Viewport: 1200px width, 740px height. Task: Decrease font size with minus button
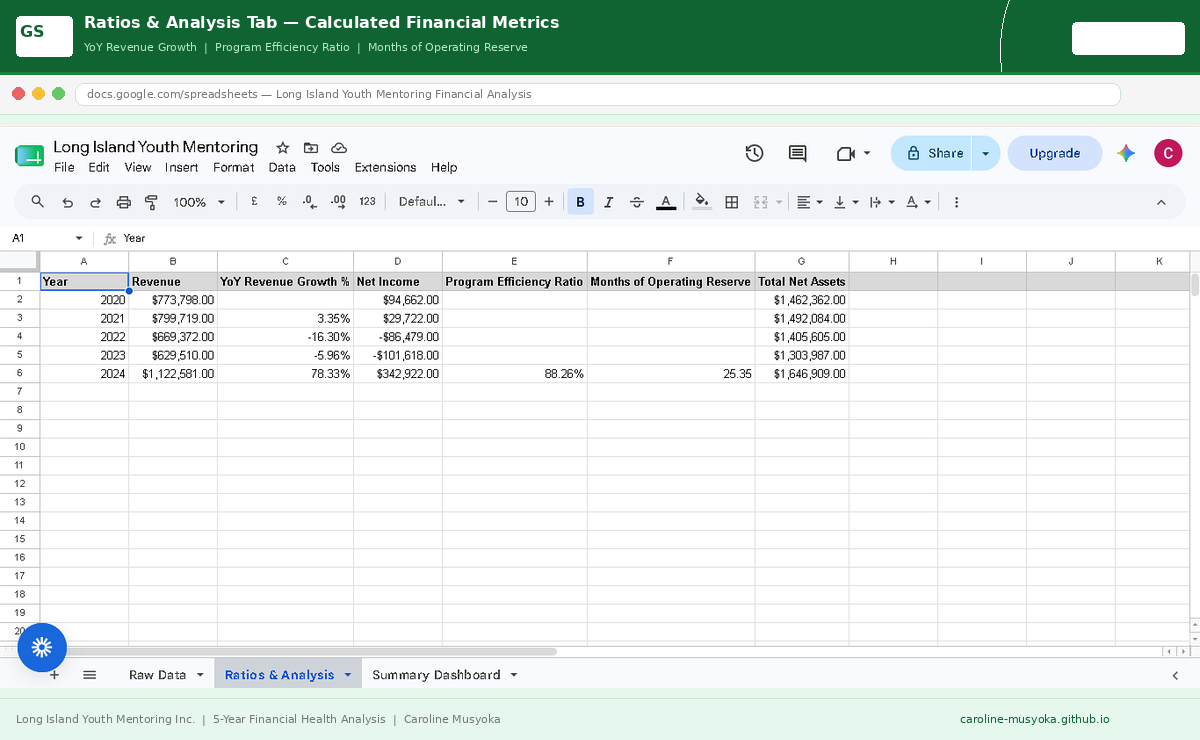pos(492,201)
